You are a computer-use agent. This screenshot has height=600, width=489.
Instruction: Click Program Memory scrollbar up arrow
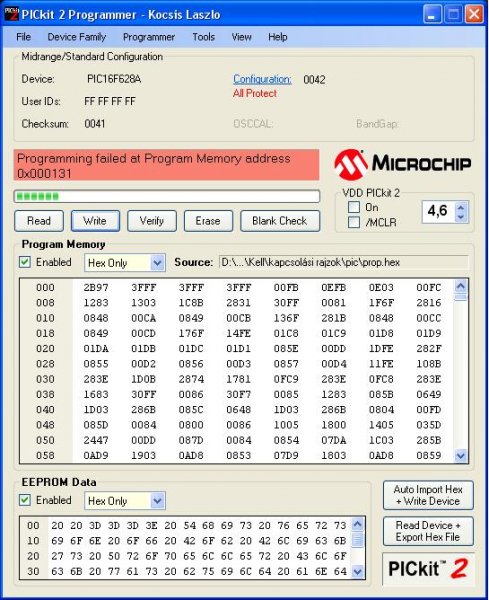[461, 285]
